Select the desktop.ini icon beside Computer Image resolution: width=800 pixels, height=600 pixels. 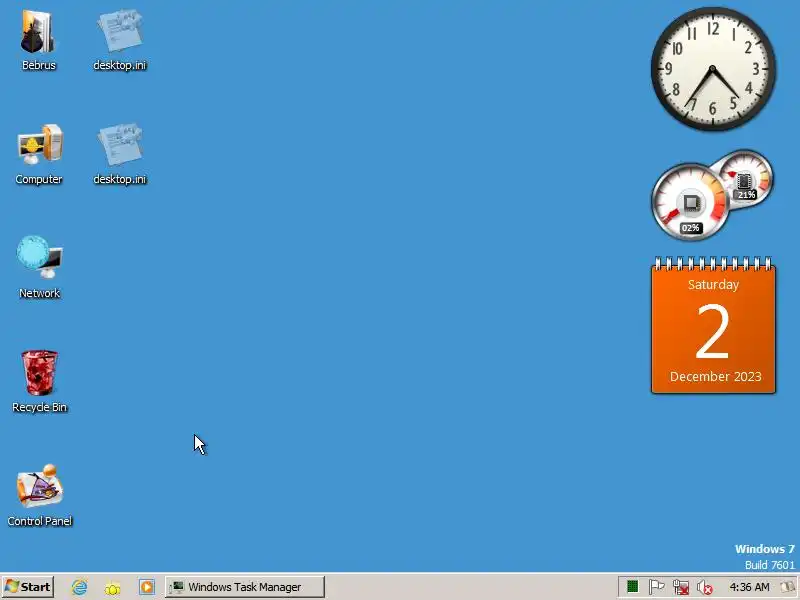pyautogui.click(x=120, y=155)
